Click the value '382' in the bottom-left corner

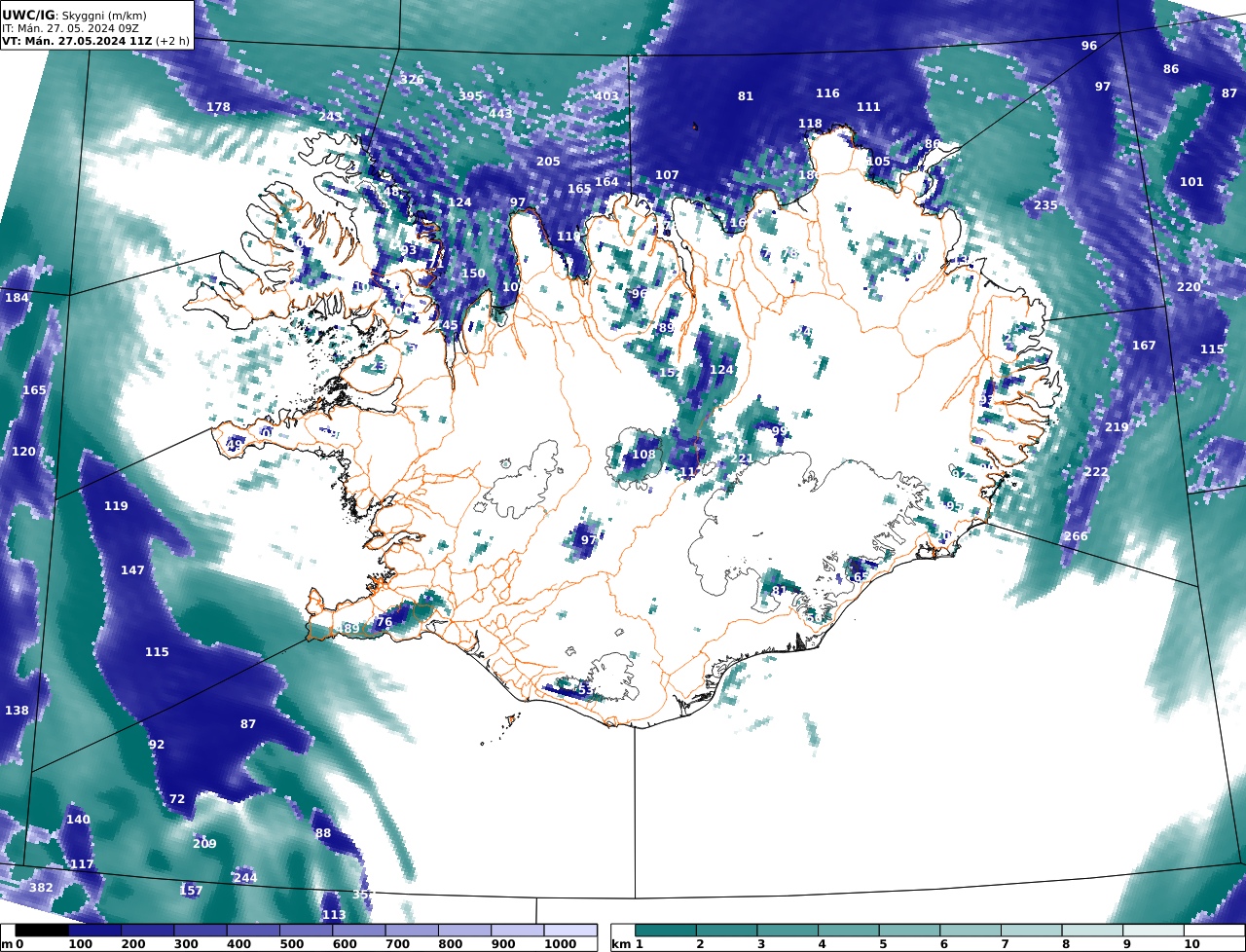[41, 888]
